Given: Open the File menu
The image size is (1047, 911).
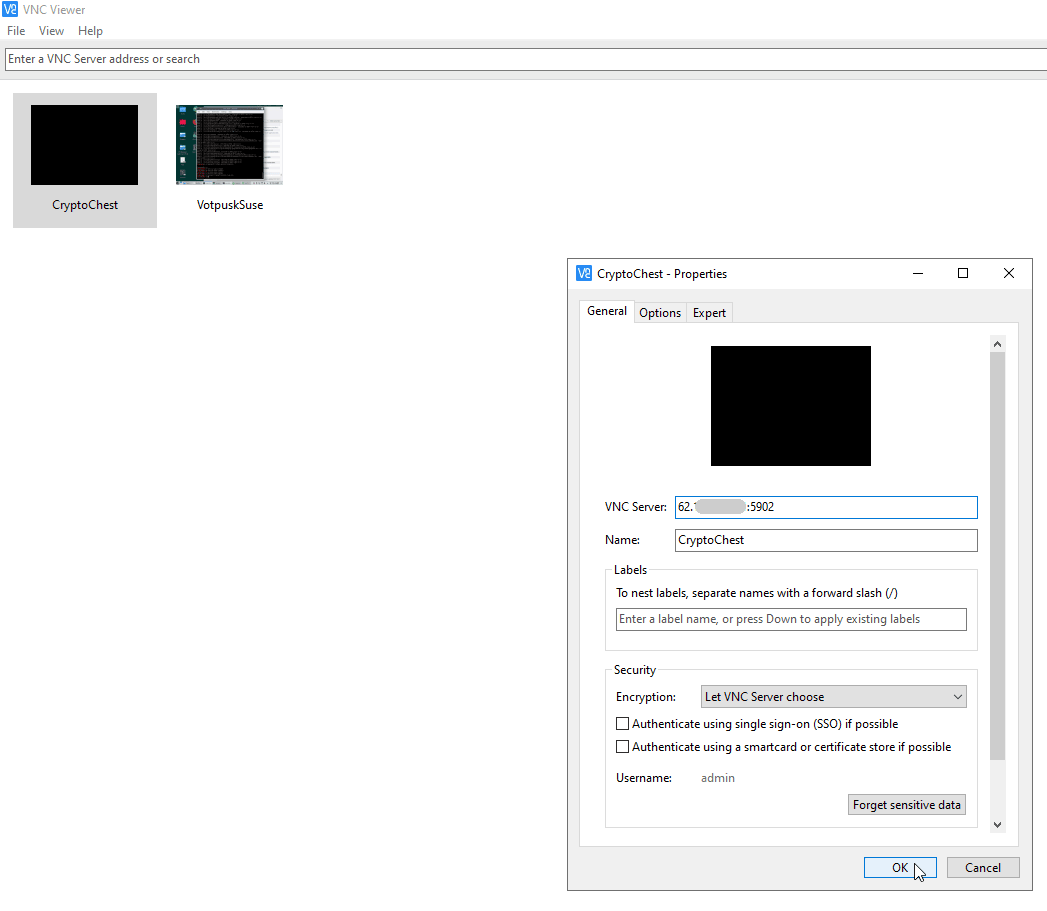Looking at the screenshot, I should [16, 31].
